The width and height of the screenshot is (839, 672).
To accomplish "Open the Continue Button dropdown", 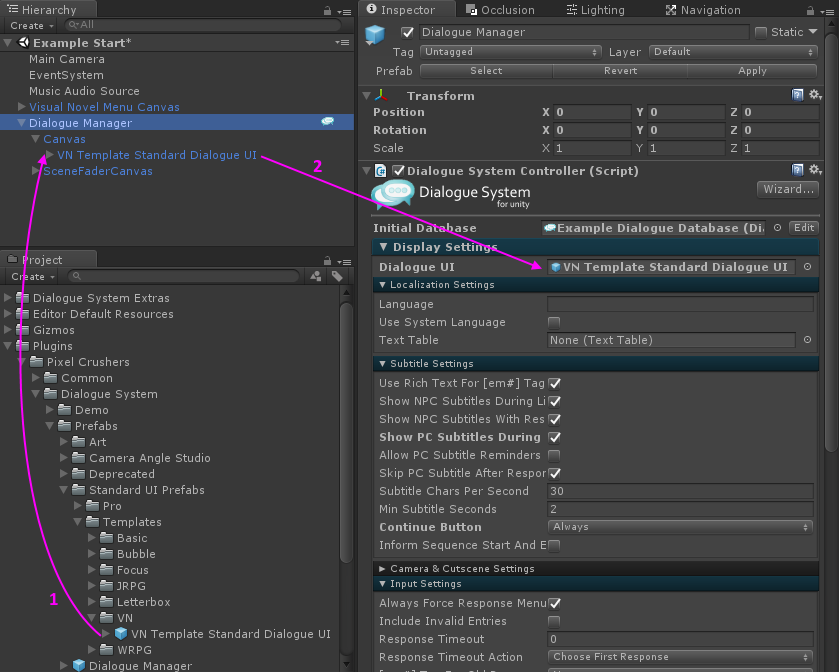I will pyautogui.click(x=680, y=527).
